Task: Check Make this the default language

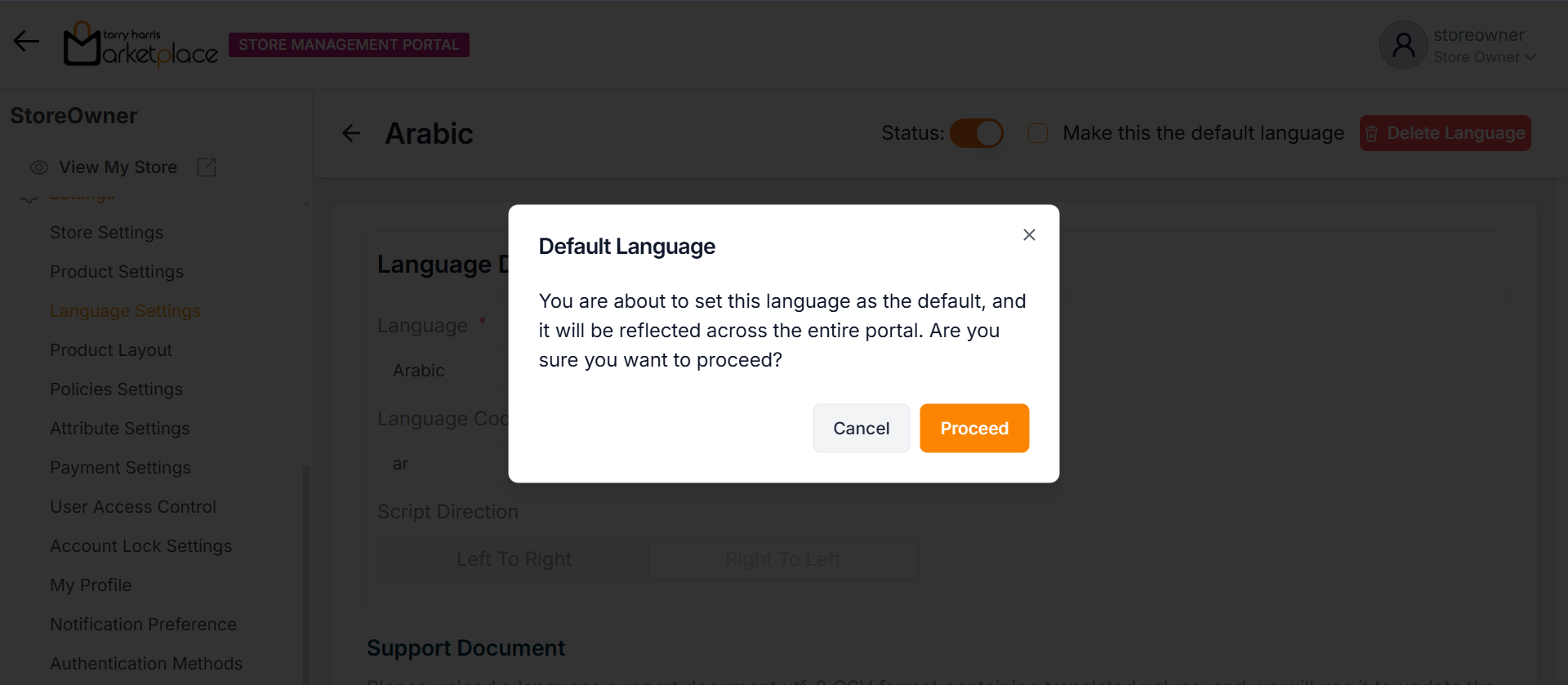Action: pos(1038,133)
